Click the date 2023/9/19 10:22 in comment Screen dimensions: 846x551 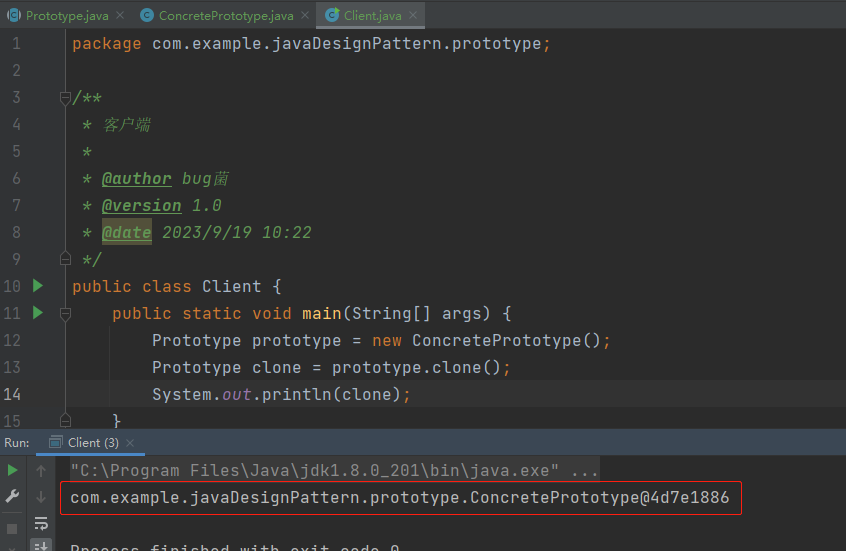click(237, 233)
